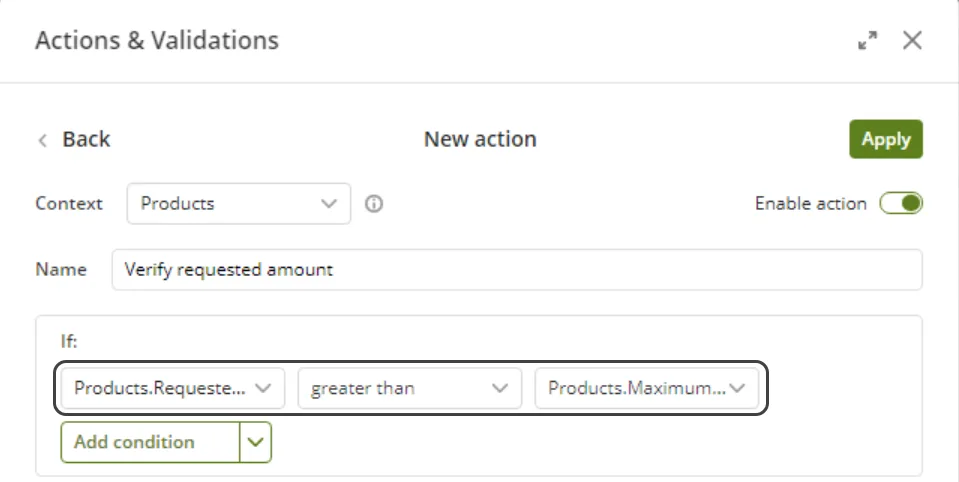Open the Context Products dropdown
This screenshot has height=482, width=959.
tap(239, 203)
